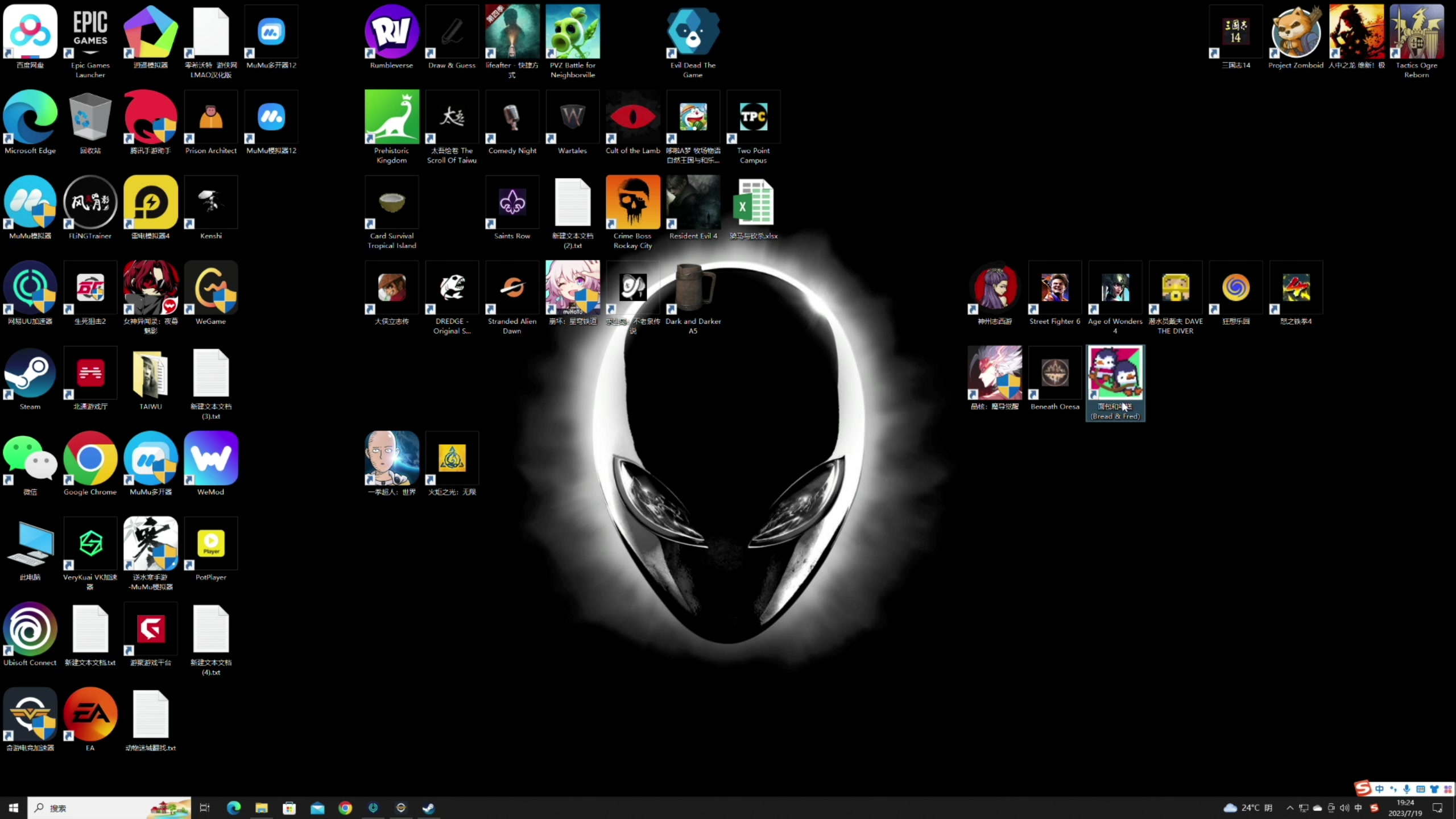Image resolution: width=1456 pixels, height=819 pixels.
Task: Click the taskbar search box
Action: (x=110, y=808)
